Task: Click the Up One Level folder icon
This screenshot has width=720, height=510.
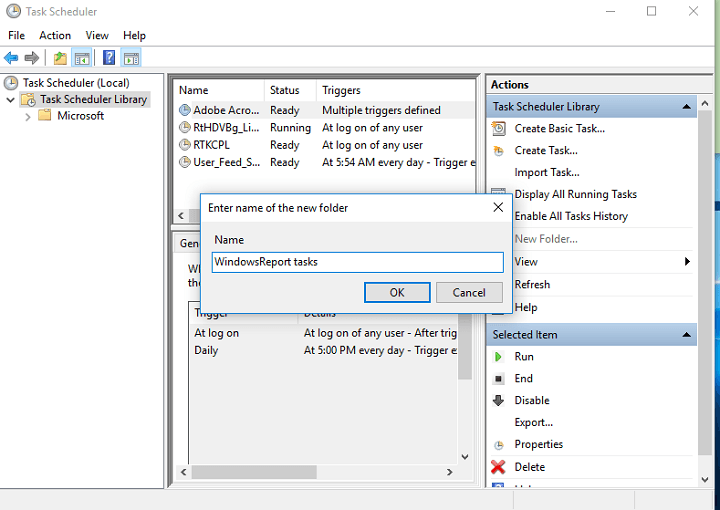Action: click(60, 58)
